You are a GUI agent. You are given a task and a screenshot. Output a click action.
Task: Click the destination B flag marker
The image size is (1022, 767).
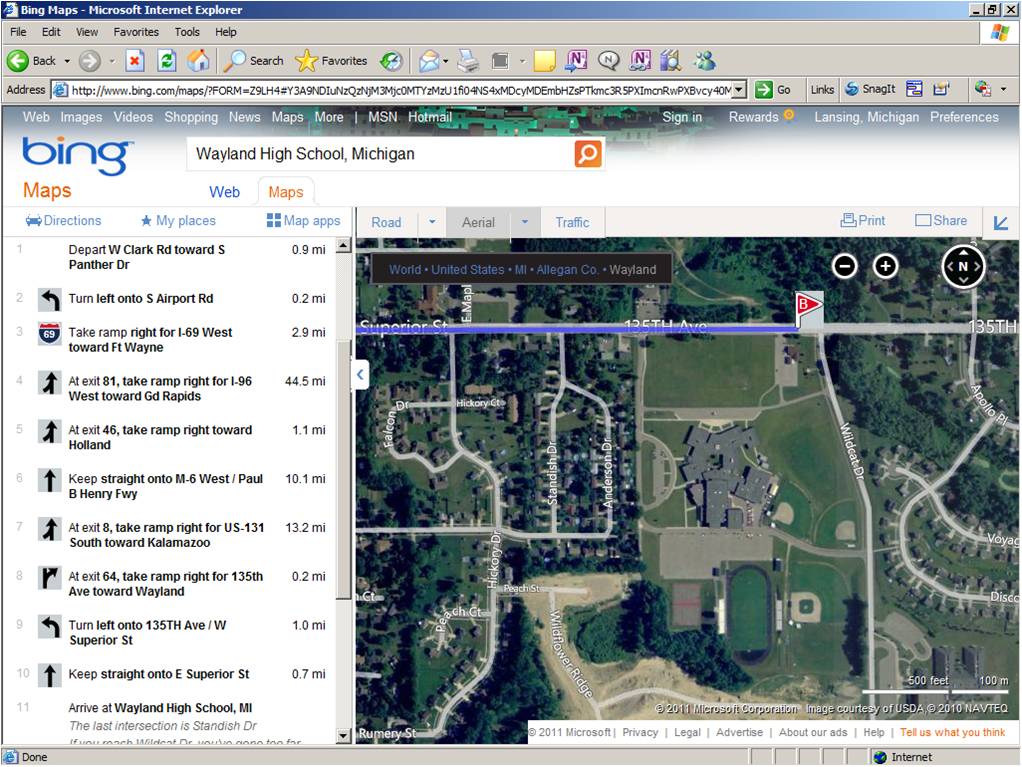[808, 309]
